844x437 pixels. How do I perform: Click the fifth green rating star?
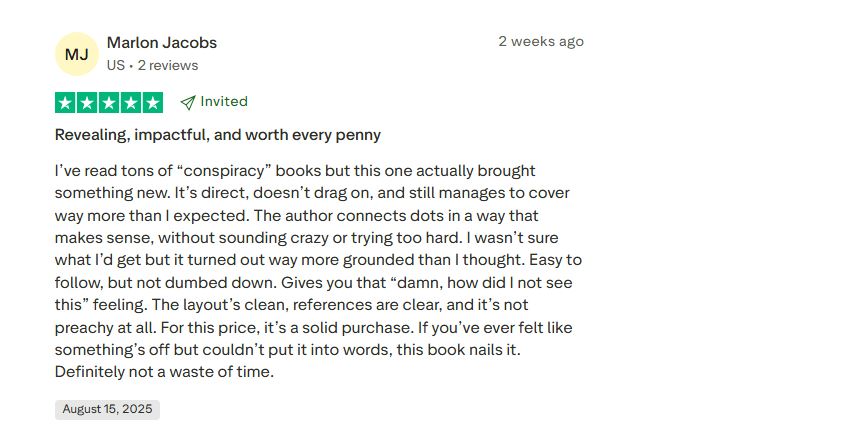point(152,102)
